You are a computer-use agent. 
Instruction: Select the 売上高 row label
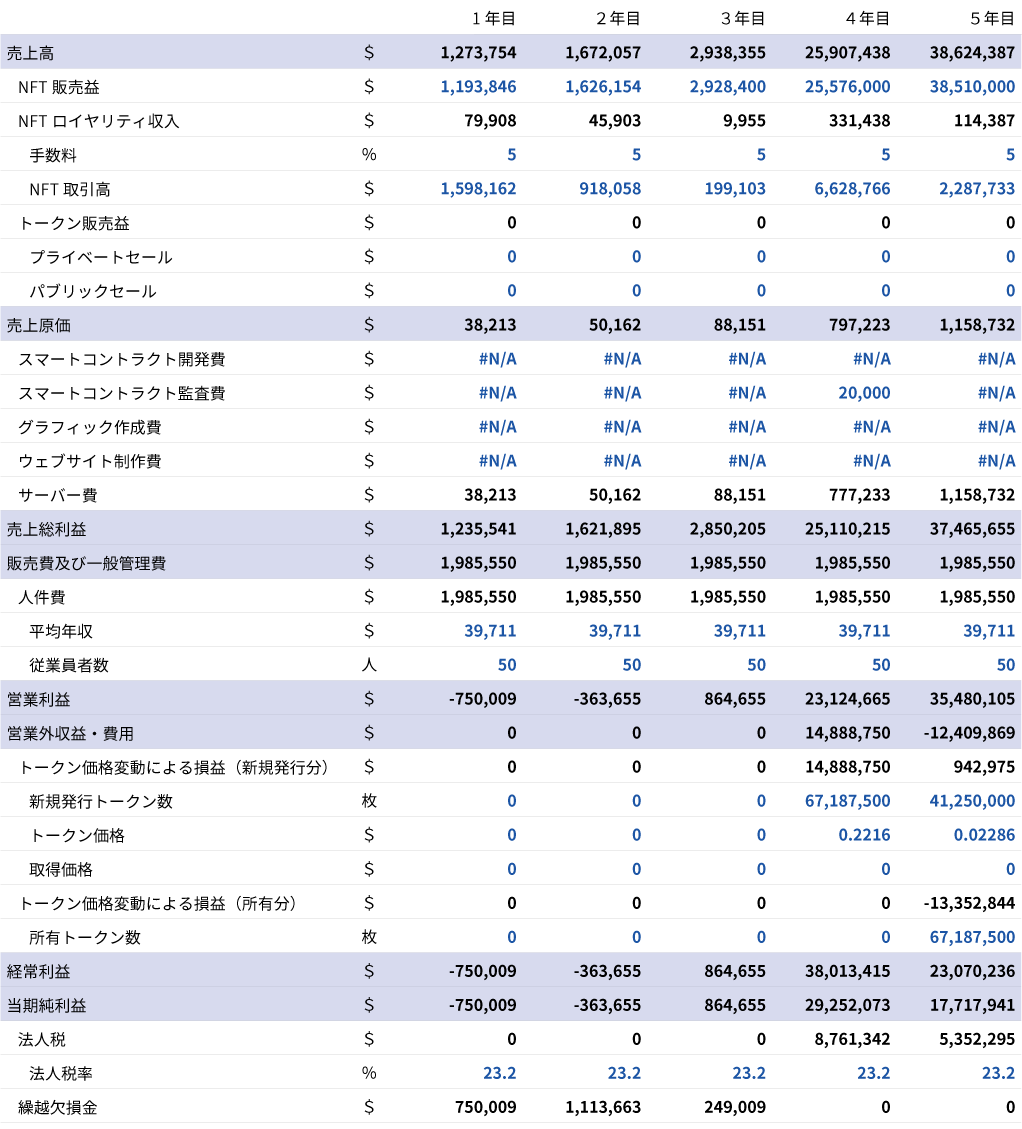pyautogui.click(x=30, y=53)
